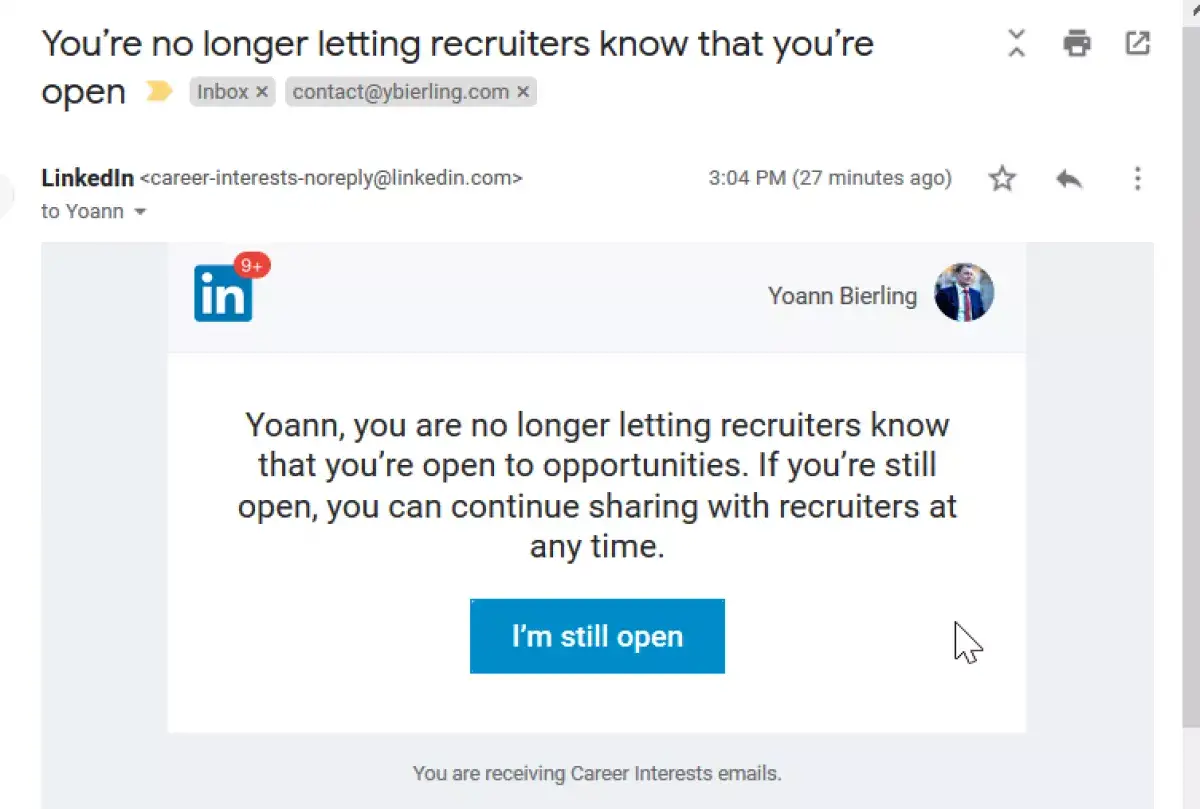Image resolution: width=1200 pixels, height=809 pixels.
Task: Show recipient details next to 'to Yoann'
Action: pyautogui.click(x=140, y=212)
